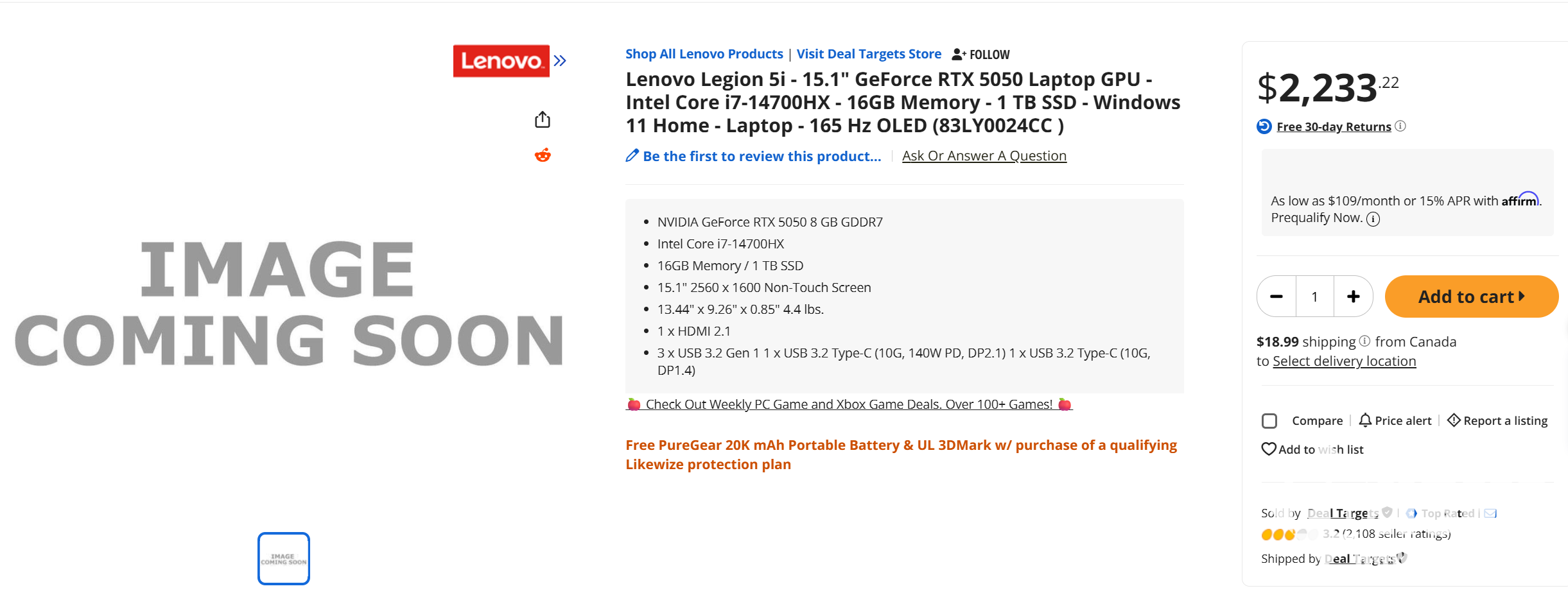Open Shop All Lenovo Products link
This screenshot has height=593, width=1568.
tap(704, 54)
